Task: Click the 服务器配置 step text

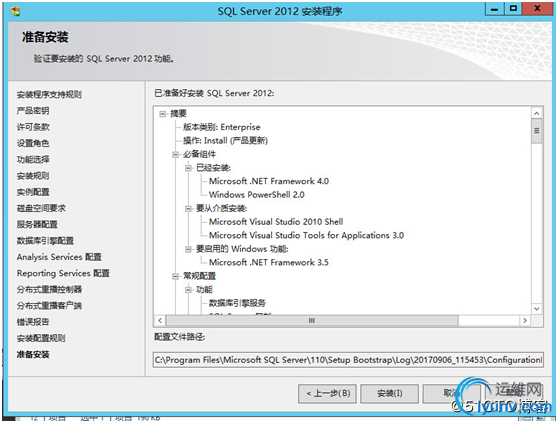Action: coord(37,224)
